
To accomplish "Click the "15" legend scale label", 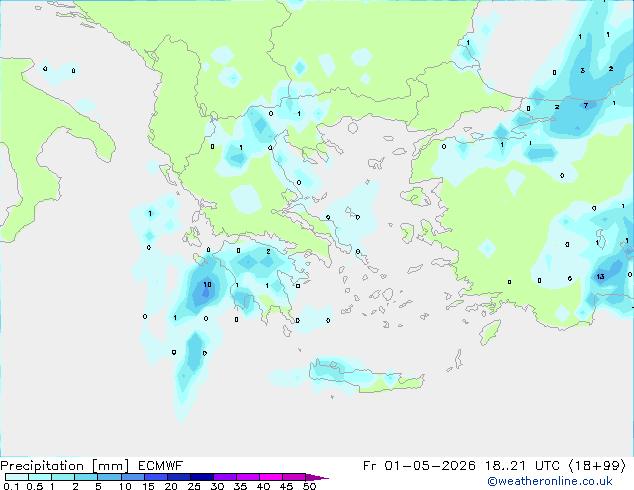I will click(148, 486).
